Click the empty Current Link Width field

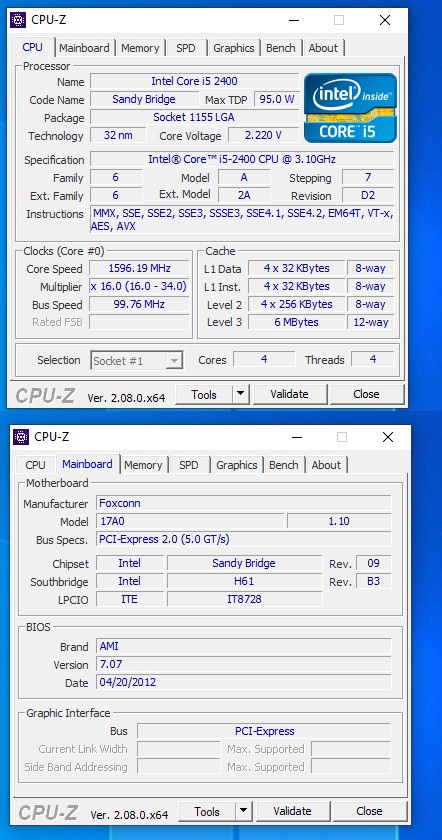178,749
